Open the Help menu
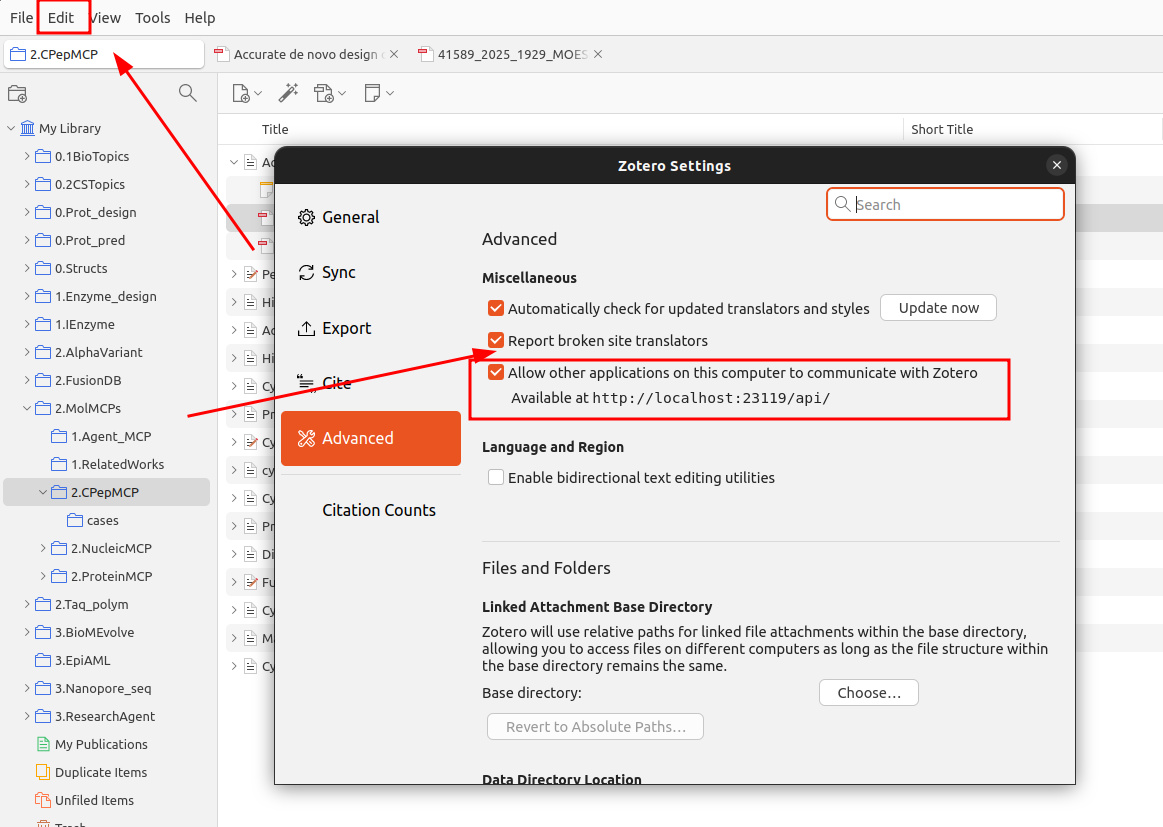 click(200, 18)
